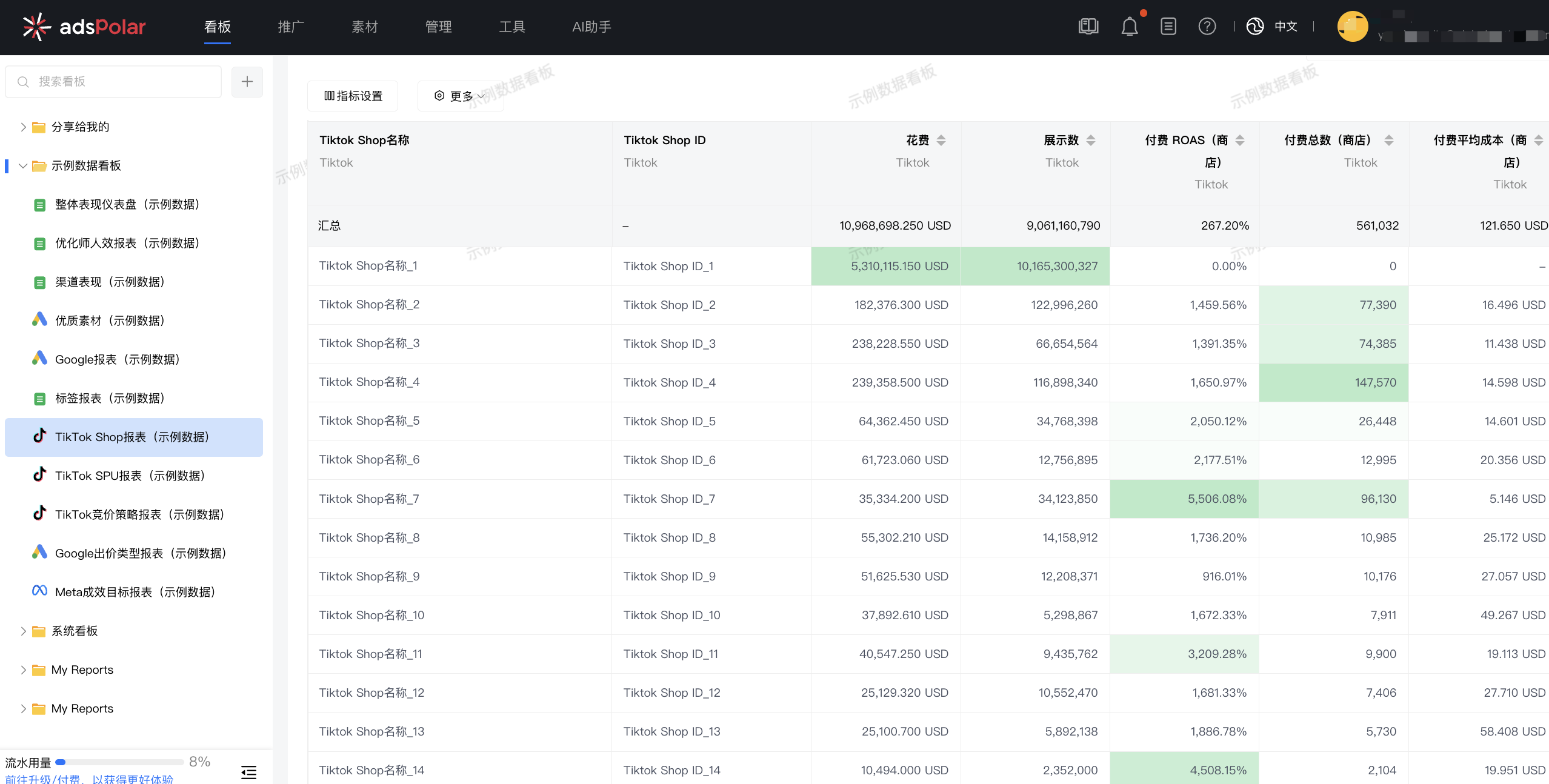Screen dimensions: 1549x784
Task: Click the 搜索看板 search field
Action: [114, 82]
